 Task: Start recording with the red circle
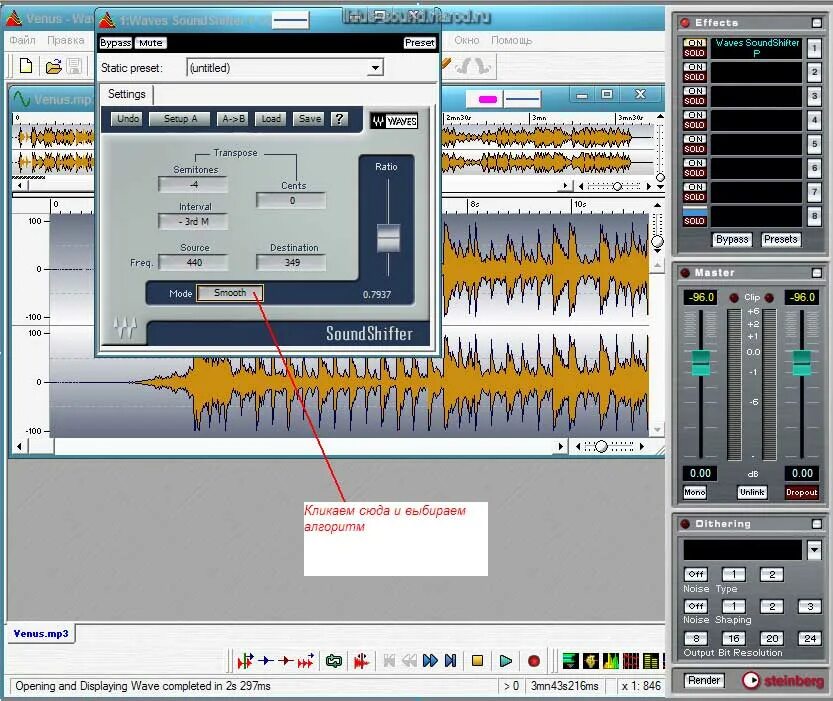(534, 661)
